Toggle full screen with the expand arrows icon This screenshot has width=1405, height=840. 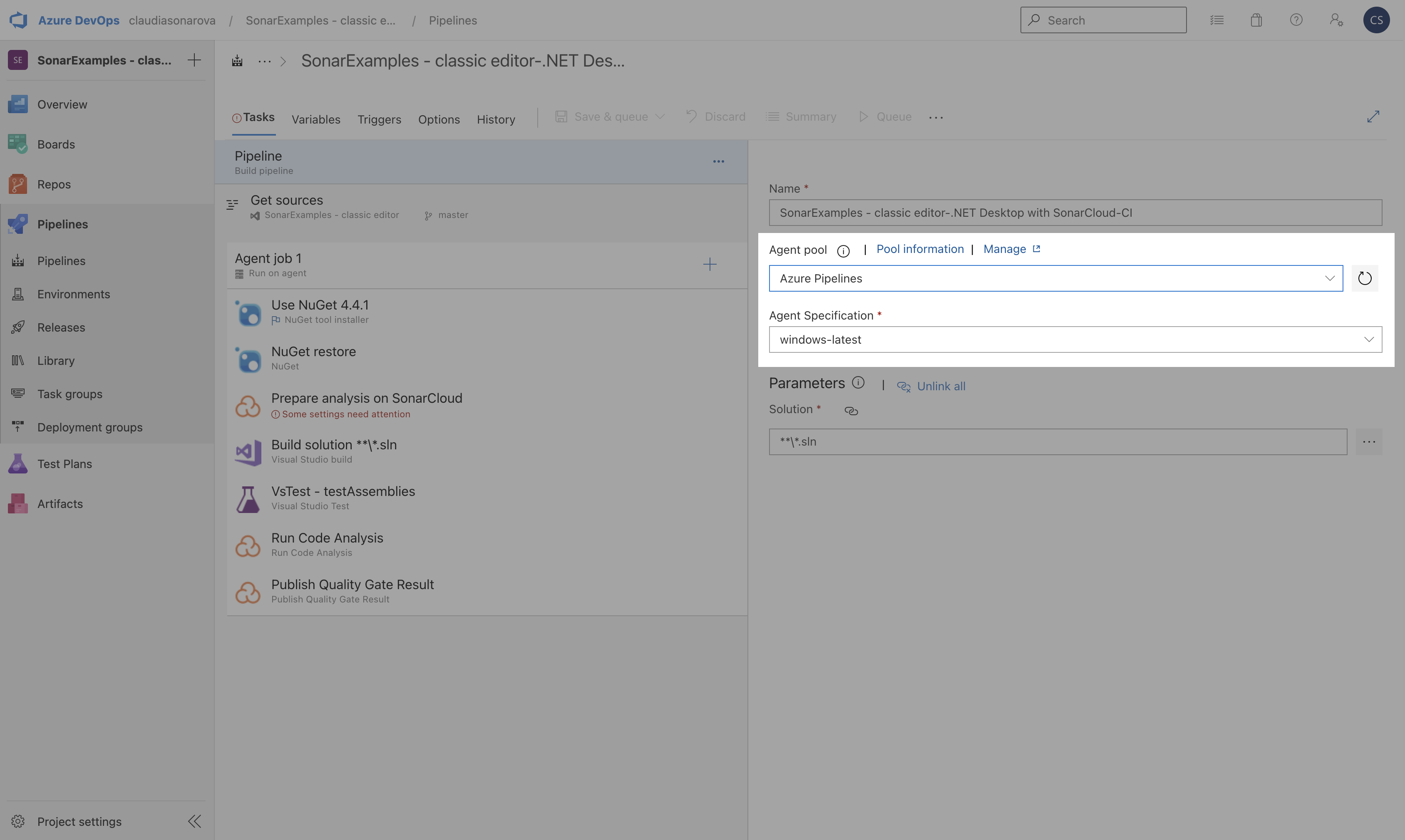coord(1373,116)
